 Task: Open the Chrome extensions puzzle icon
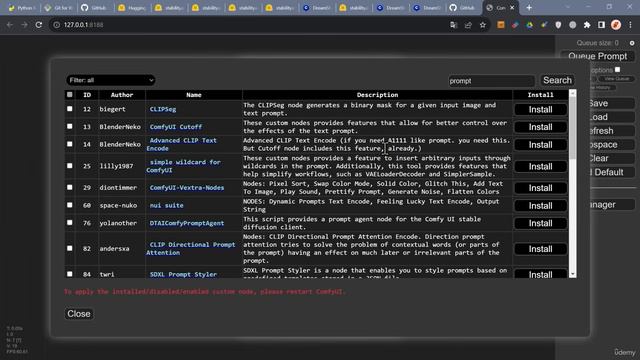coord(587,25)
